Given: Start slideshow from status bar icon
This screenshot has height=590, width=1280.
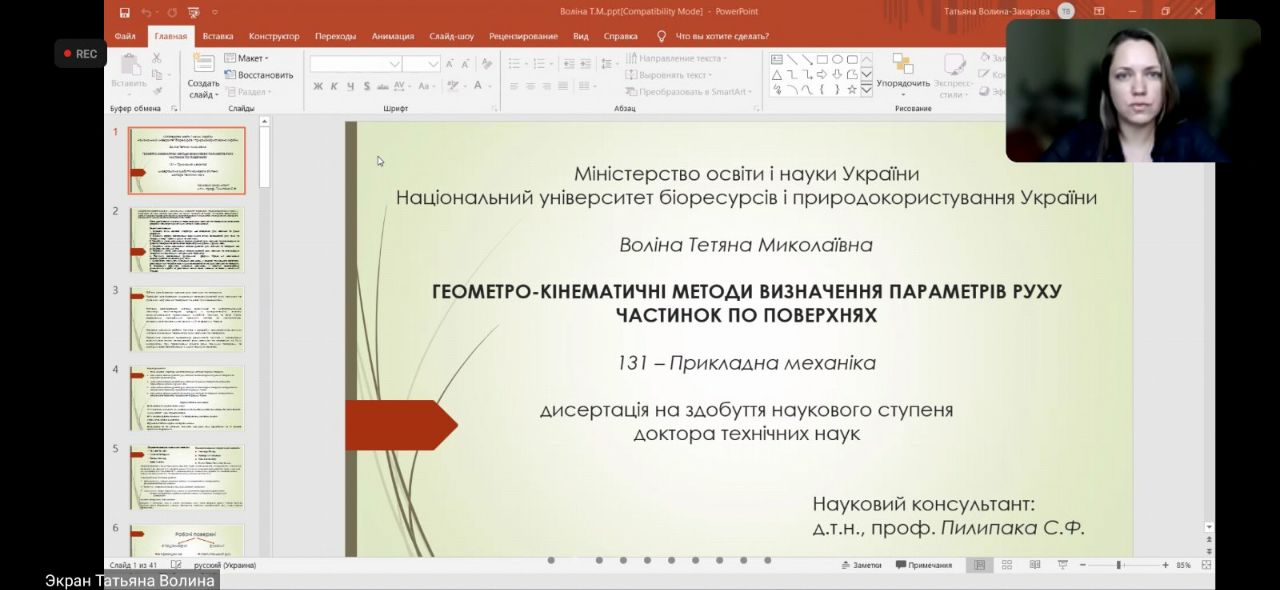Looking at the screenshot, I should tap(1063, 565).
